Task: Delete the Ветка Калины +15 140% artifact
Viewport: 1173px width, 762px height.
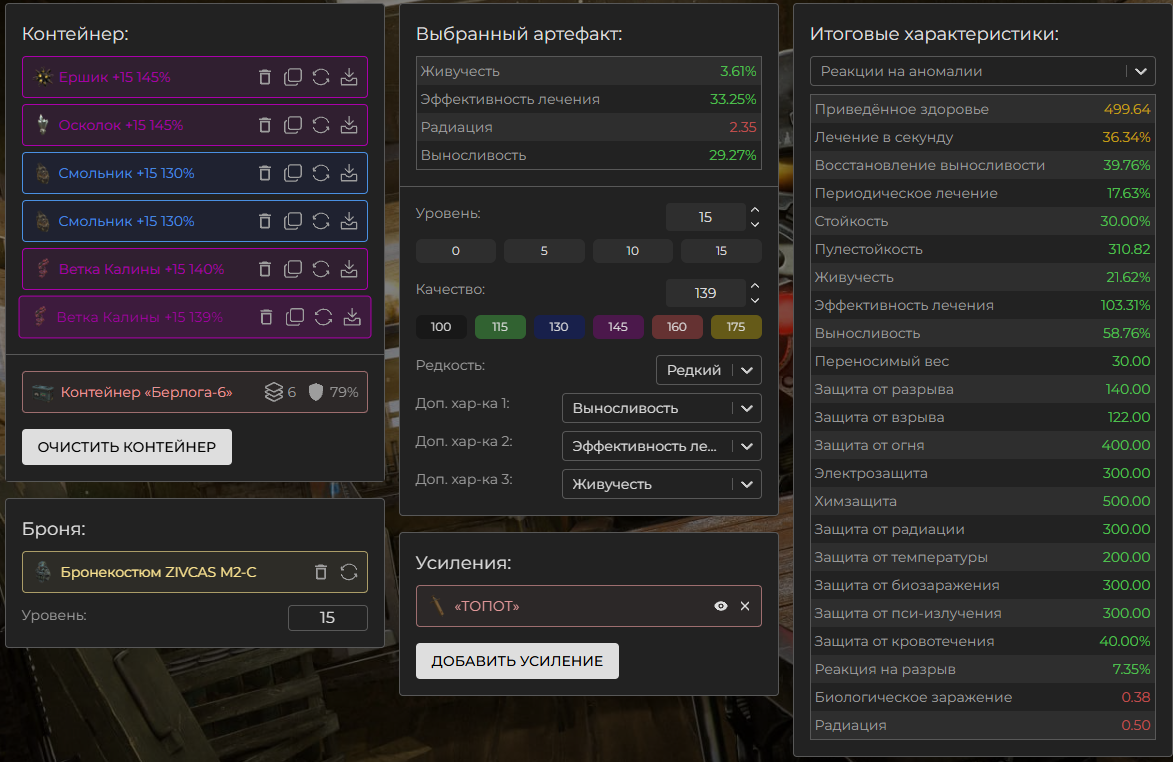Action: (x=265, y=269)
